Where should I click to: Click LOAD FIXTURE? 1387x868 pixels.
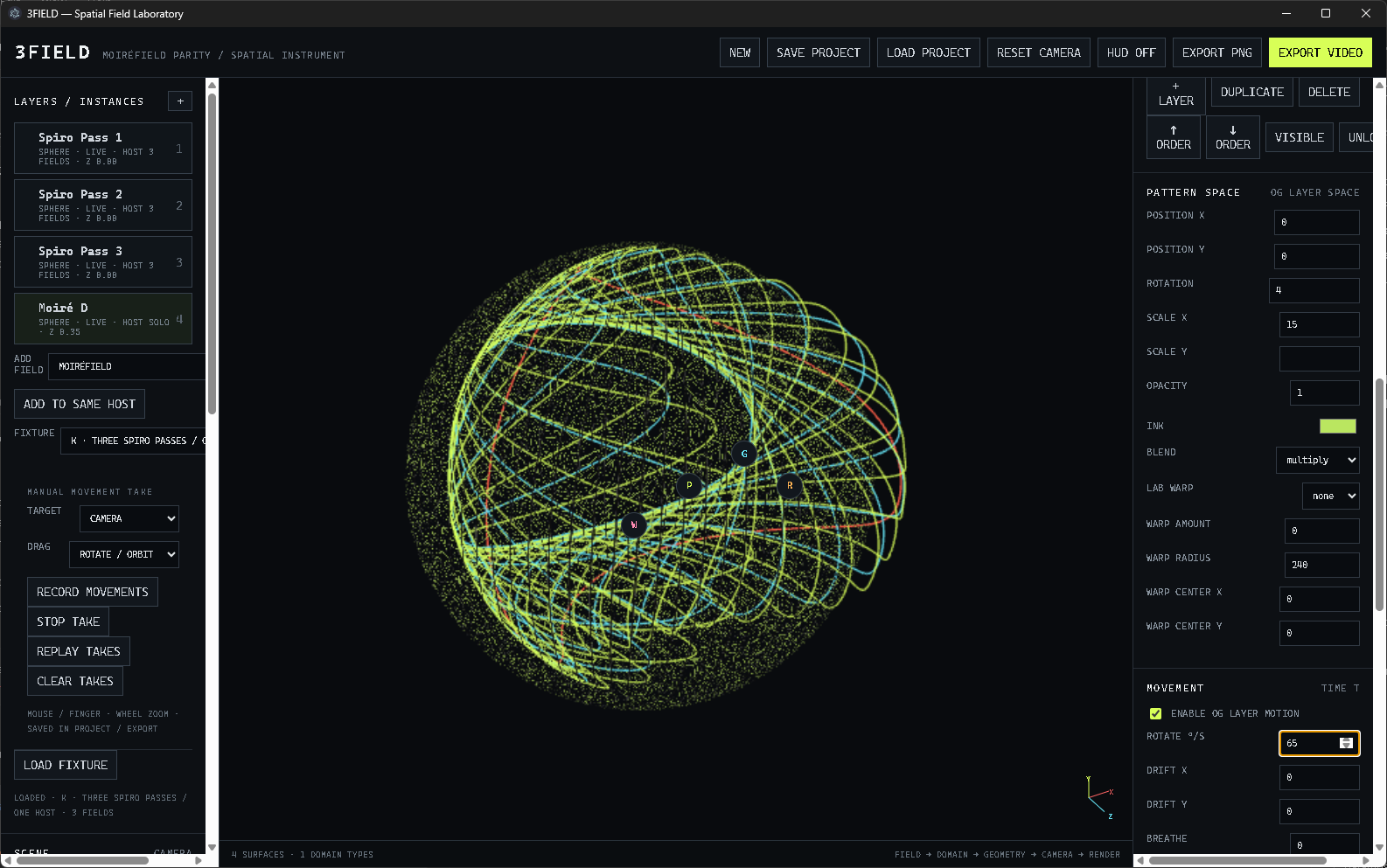point(66,765)
